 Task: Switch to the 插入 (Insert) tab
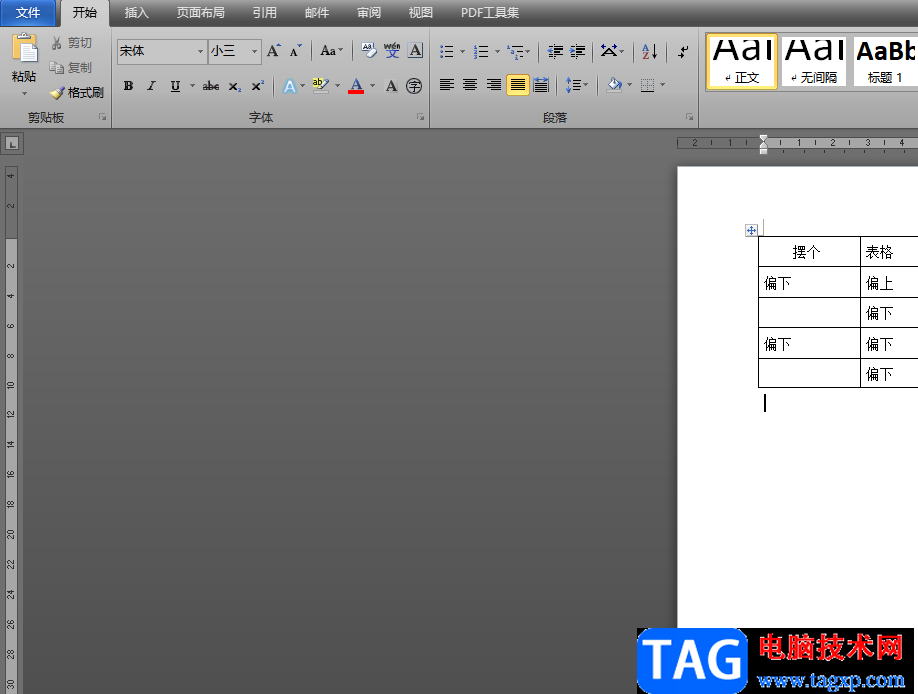click(x=136, y=13)
